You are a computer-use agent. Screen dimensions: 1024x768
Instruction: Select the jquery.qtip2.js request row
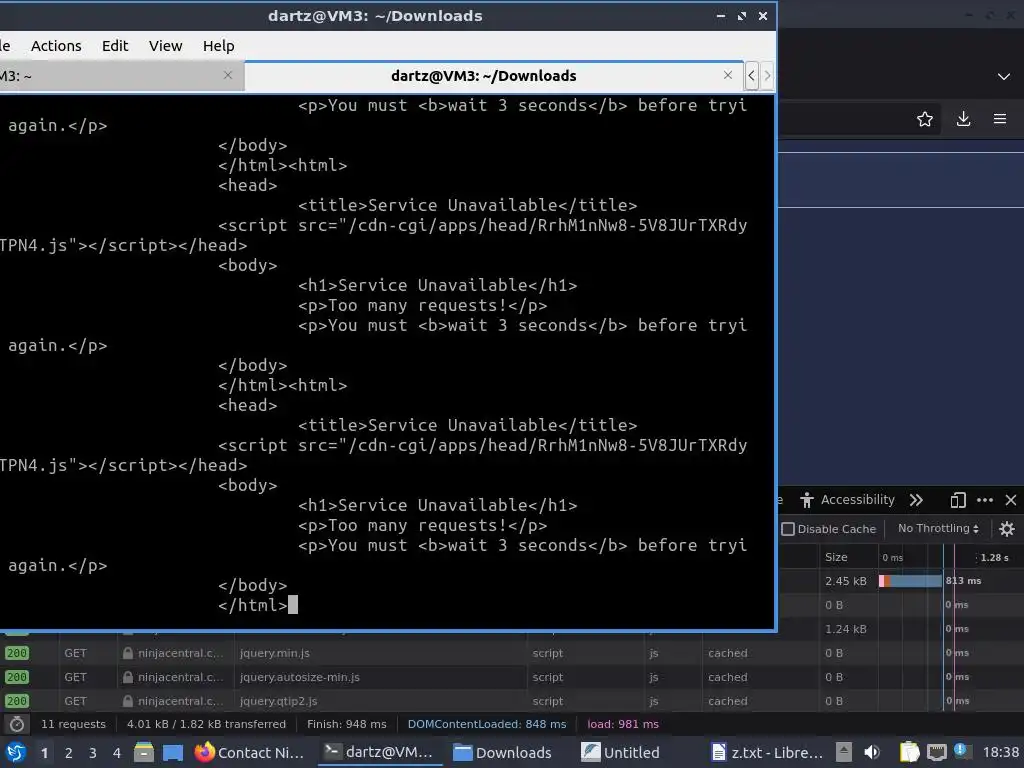coord(512,701)
